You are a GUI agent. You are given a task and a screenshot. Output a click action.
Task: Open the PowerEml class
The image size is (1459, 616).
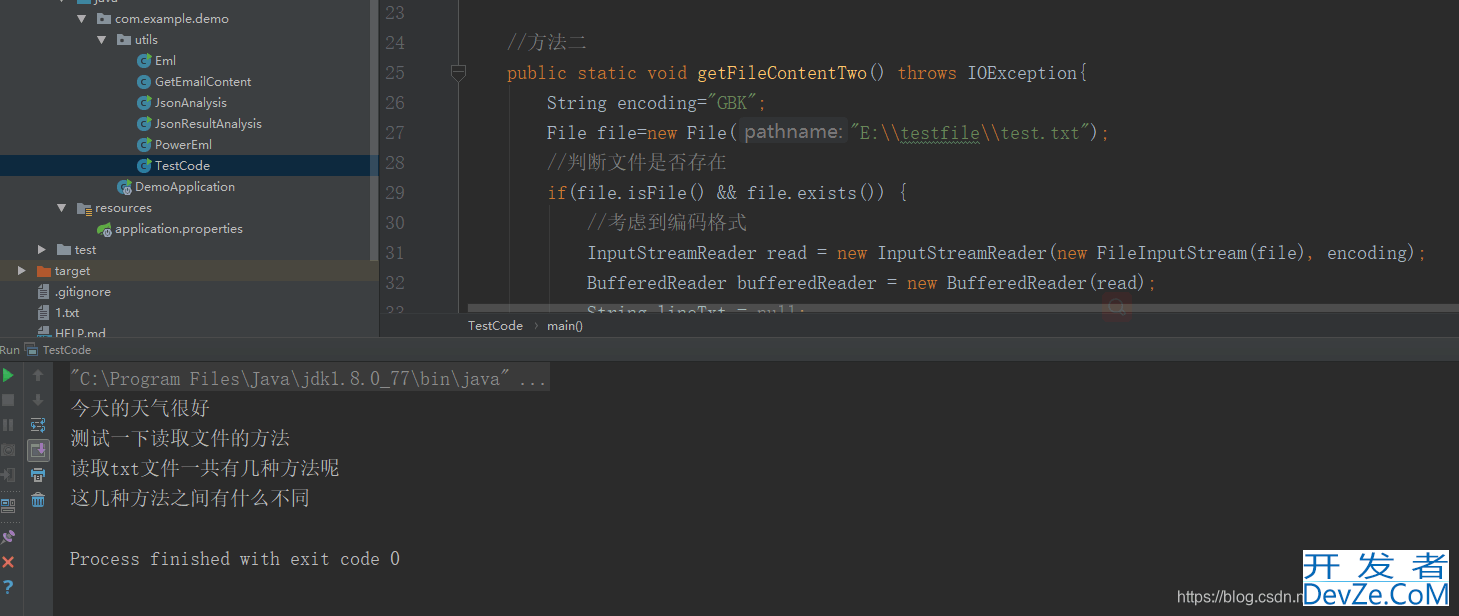pyautogui.click(x=183, y=145)
